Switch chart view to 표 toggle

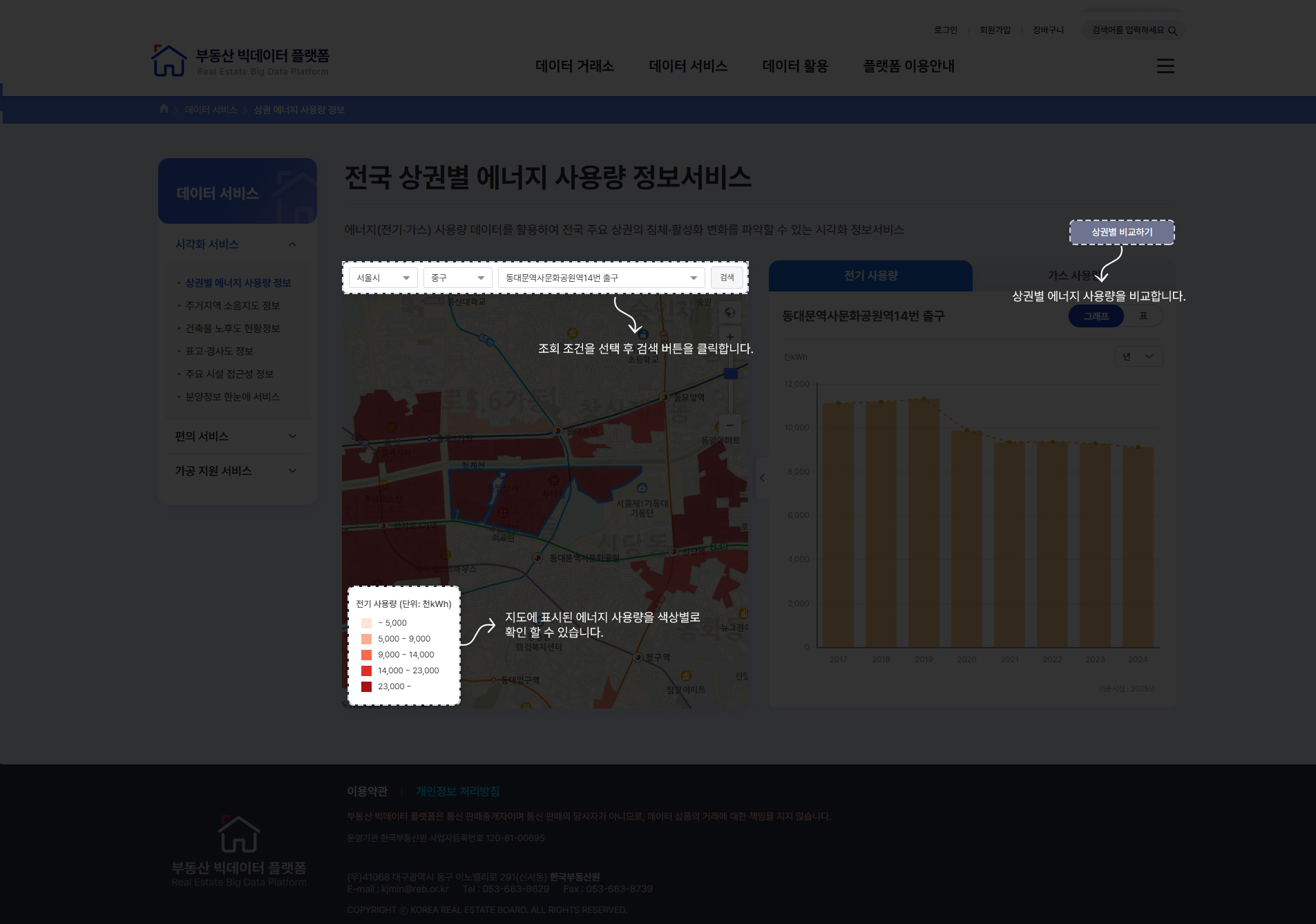tap(1143, 316)
